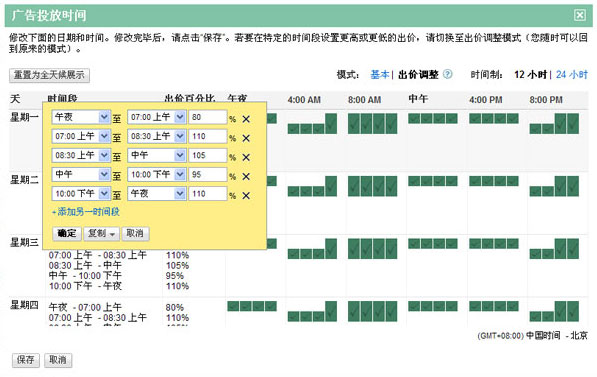This screenshot has width=597, height=377.
Task: Add another time period via 添加另一时间段
Action: (x=86, y=212)
